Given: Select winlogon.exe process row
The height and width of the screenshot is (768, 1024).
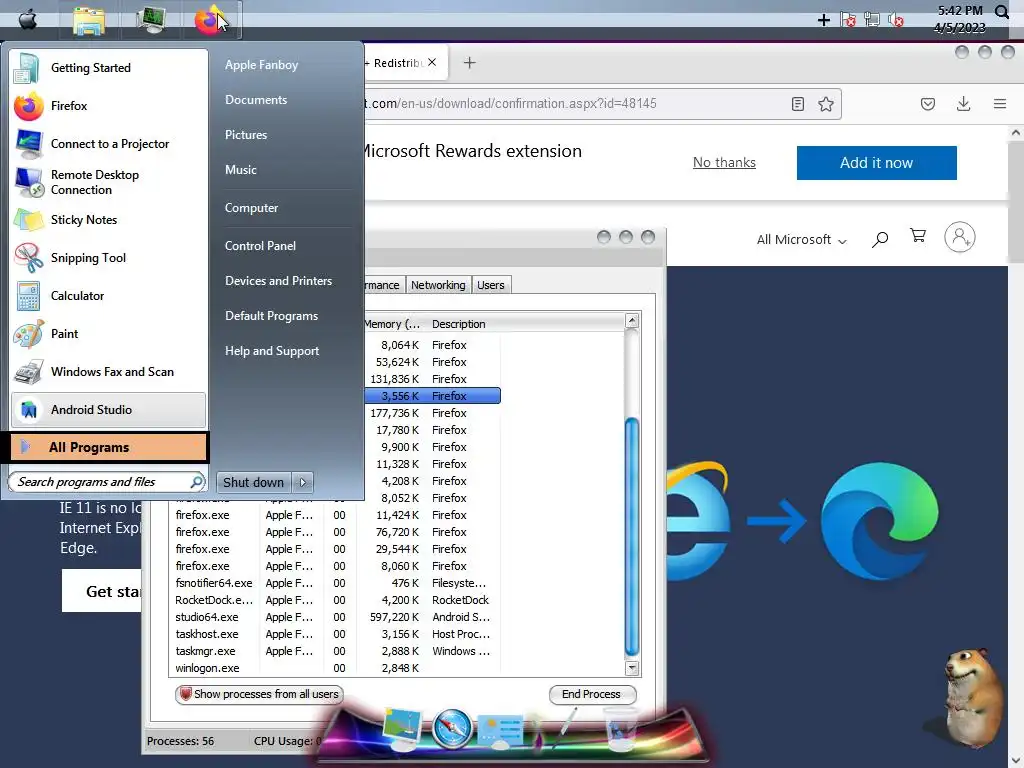Looking at the screenshot, I should click(x=332, y=668).
